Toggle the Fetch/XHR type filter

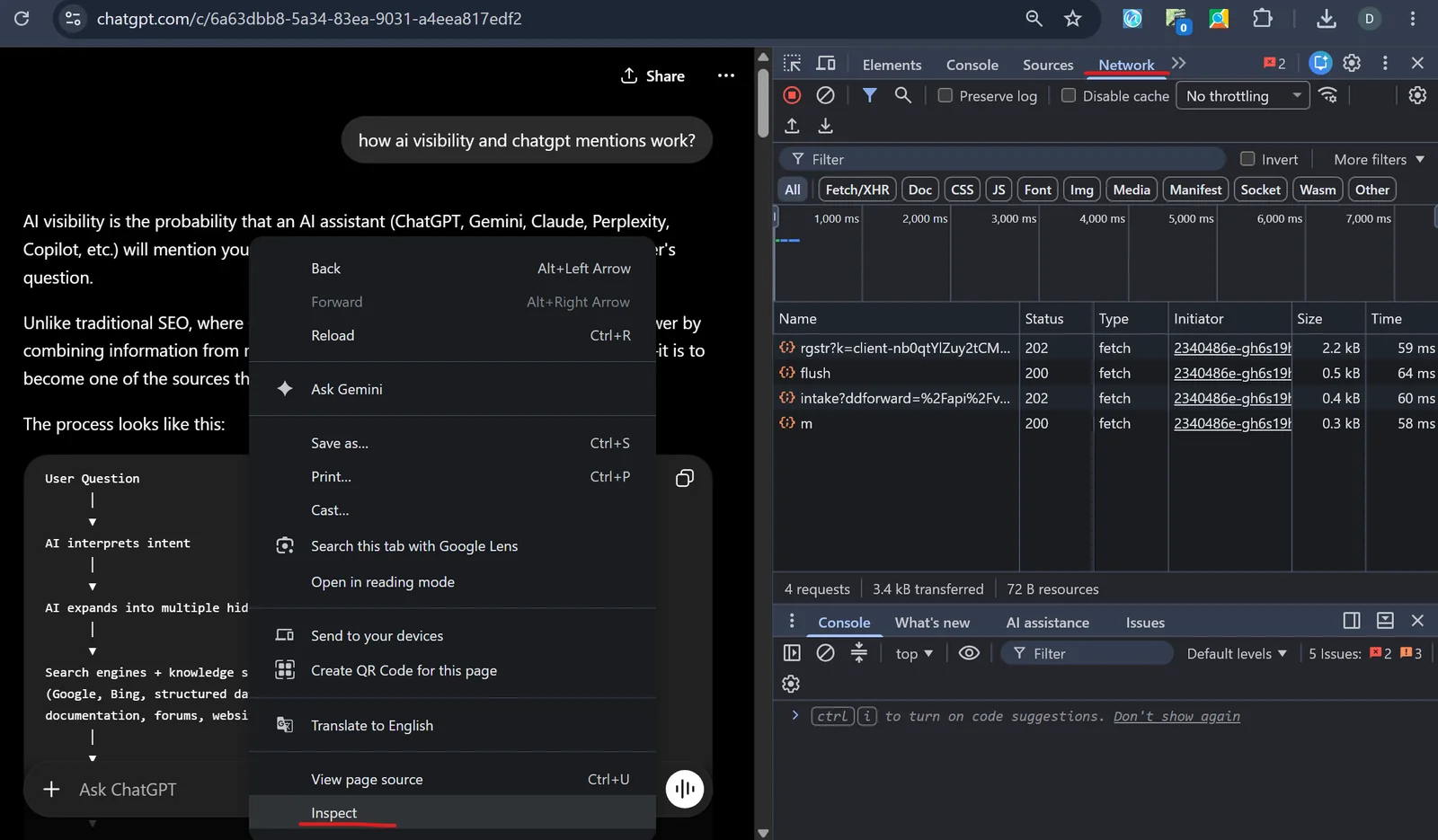click(x=857, y=190)
